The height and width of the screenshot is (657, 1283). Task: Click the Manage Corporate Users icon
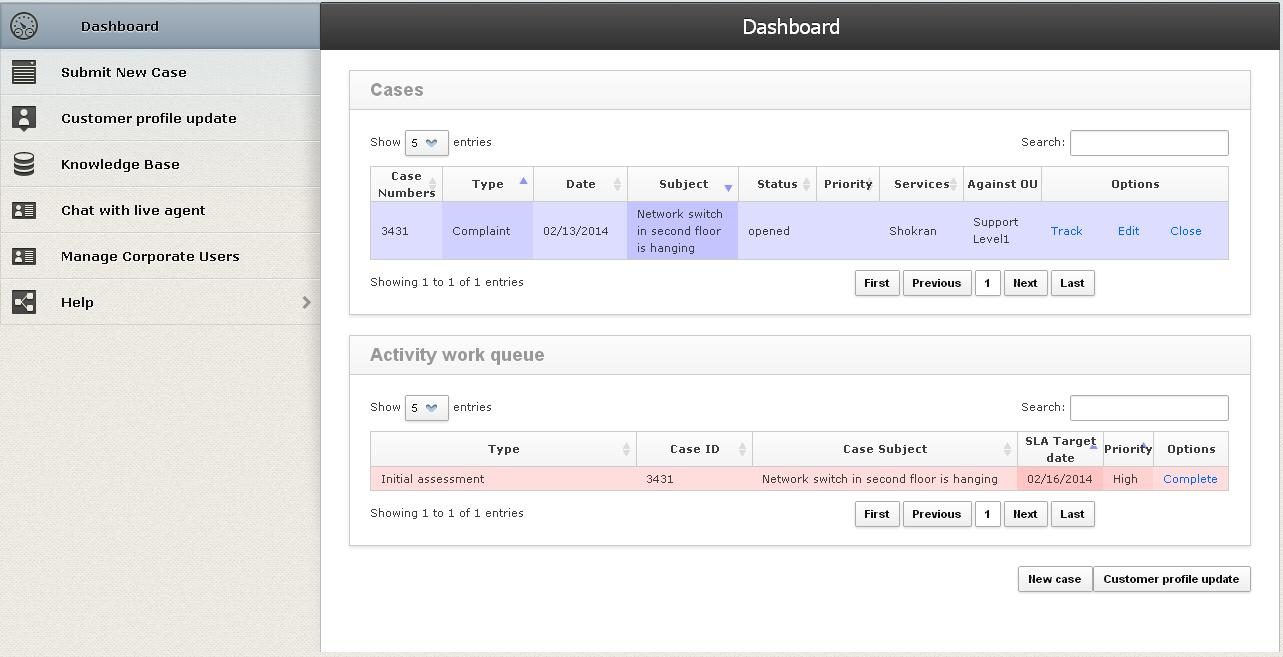coord(24,256)
